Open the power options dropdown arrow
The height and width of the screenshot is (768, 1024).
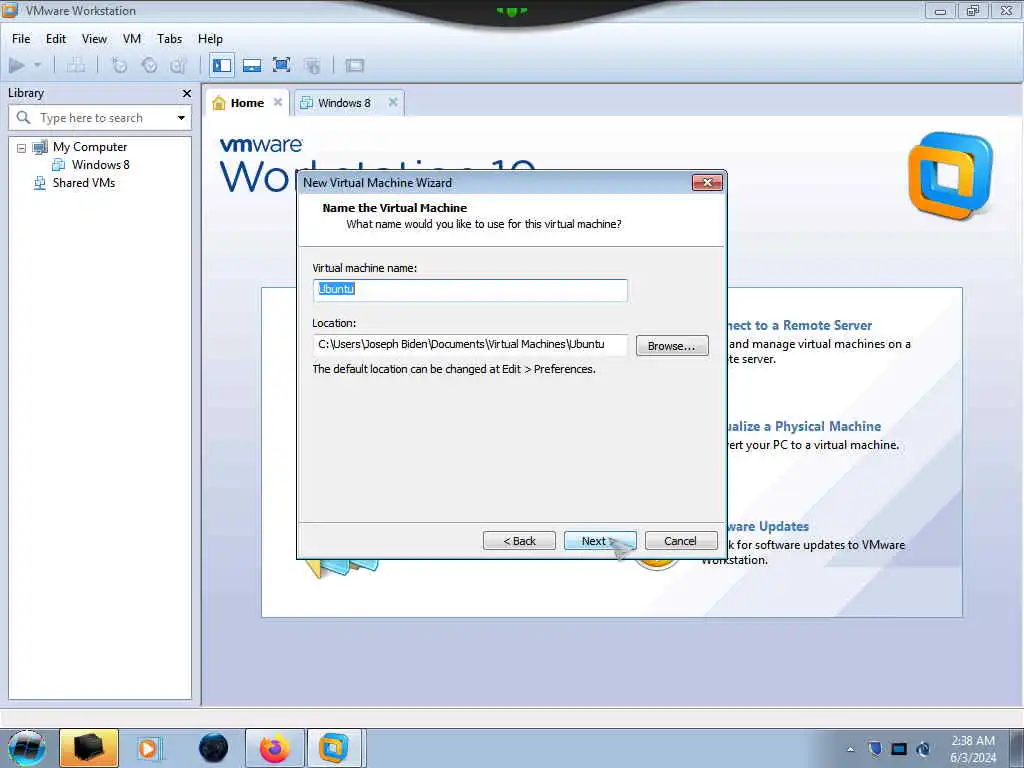coord(37,65)
